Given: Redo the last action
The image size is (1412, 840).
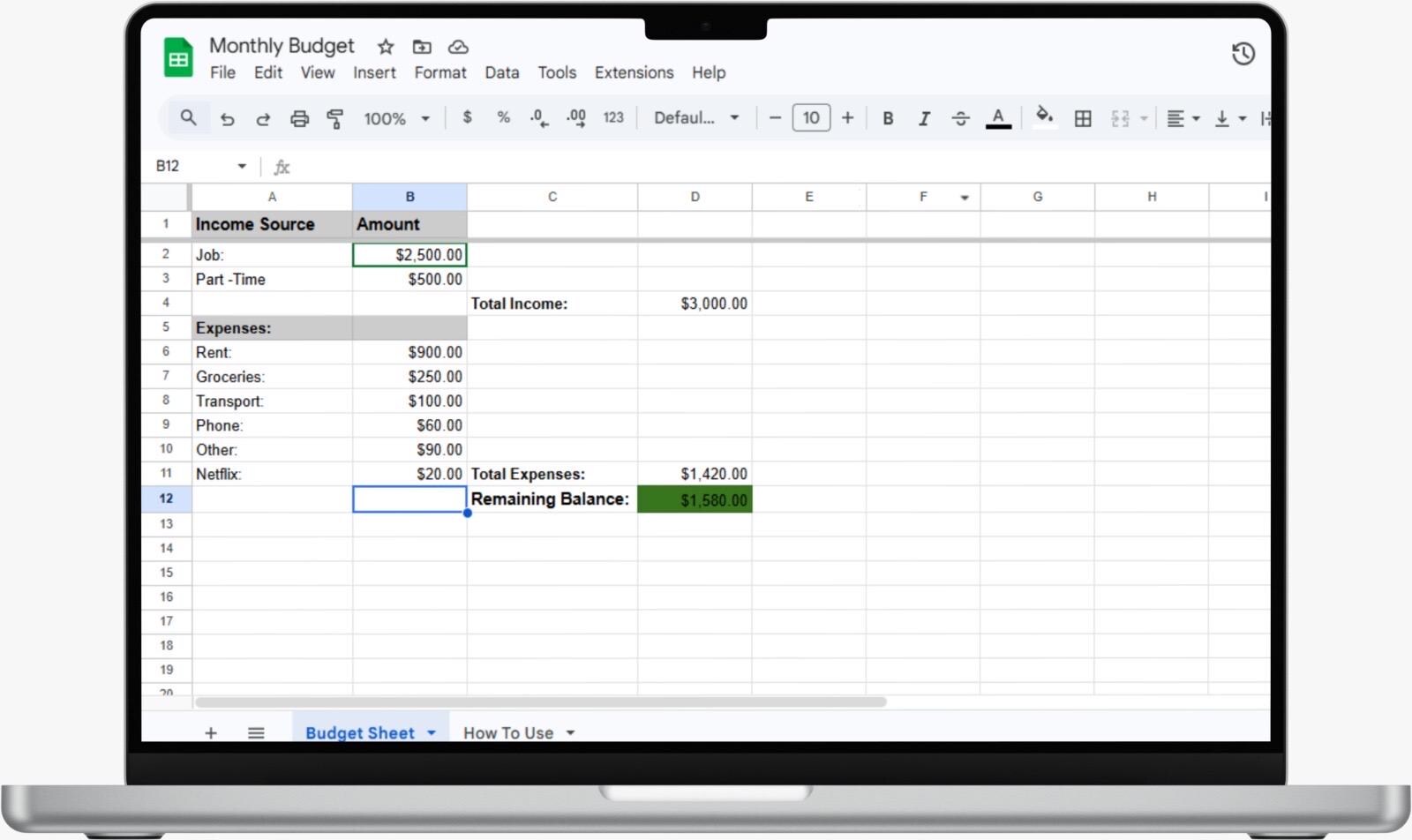Looking at the screenshot, I should pyautogui.click(x=263, y=118).
